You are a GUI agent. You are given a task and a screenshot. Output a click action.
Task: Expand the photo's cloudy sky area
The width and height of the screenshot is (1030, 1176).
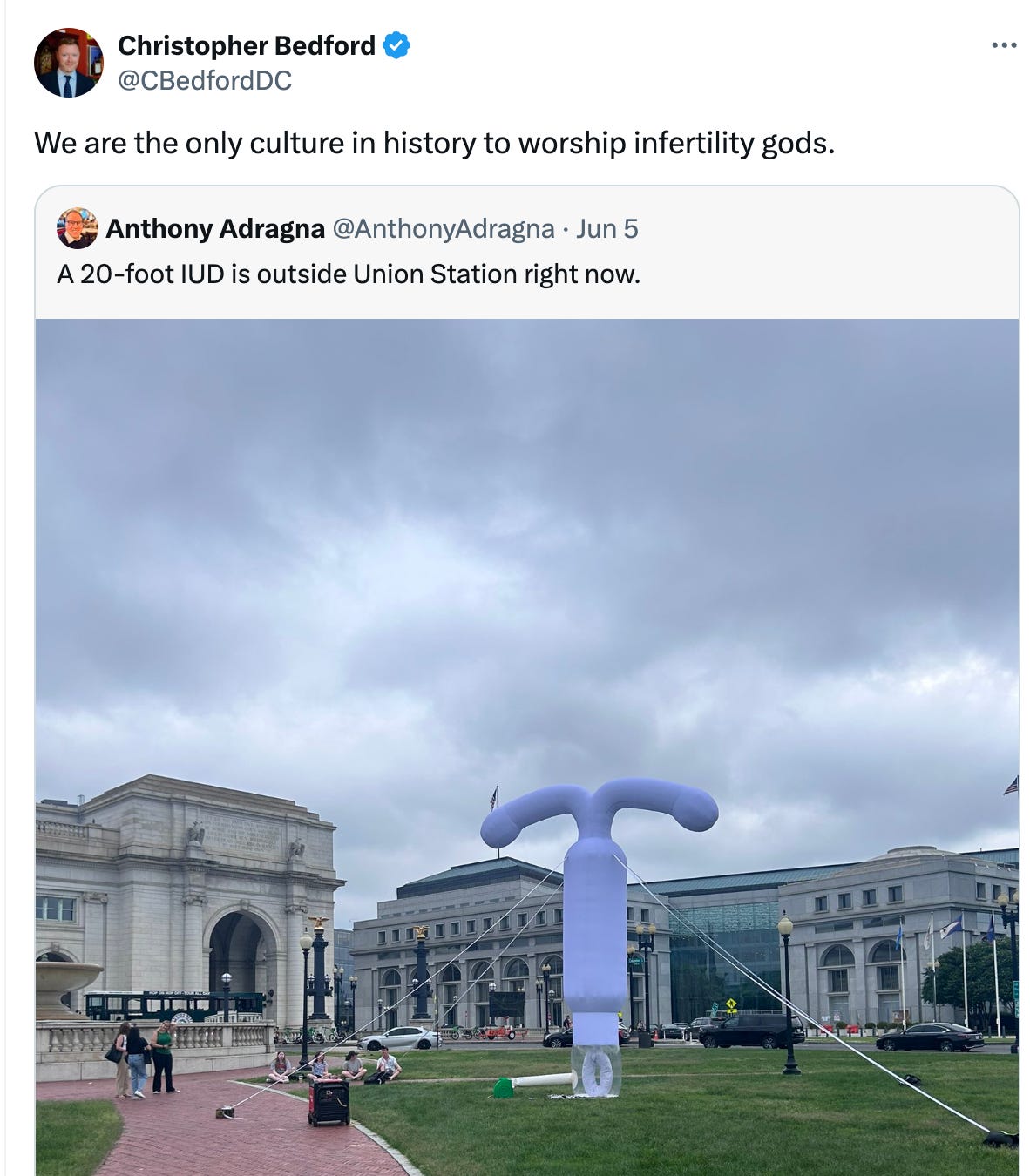[527, 540]
